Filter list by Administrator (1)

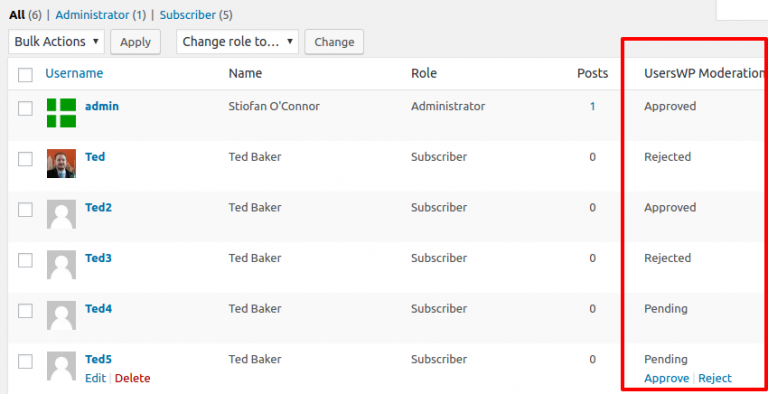[x=101, y=15]
